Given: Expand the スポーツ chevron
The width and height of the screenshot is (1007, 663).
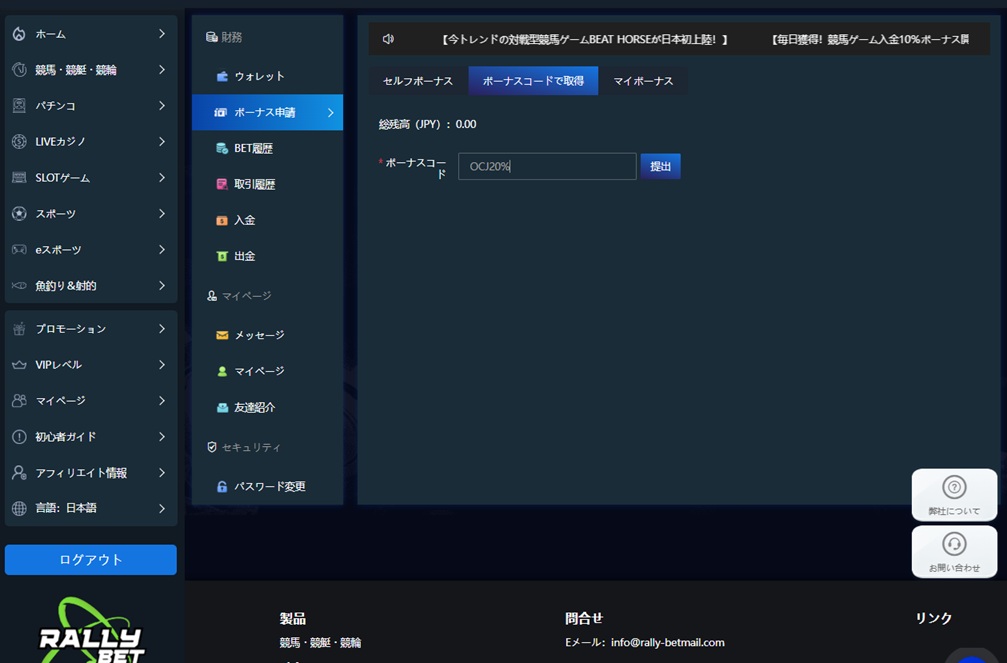Looking at the screenshot, I should point(162,213).
